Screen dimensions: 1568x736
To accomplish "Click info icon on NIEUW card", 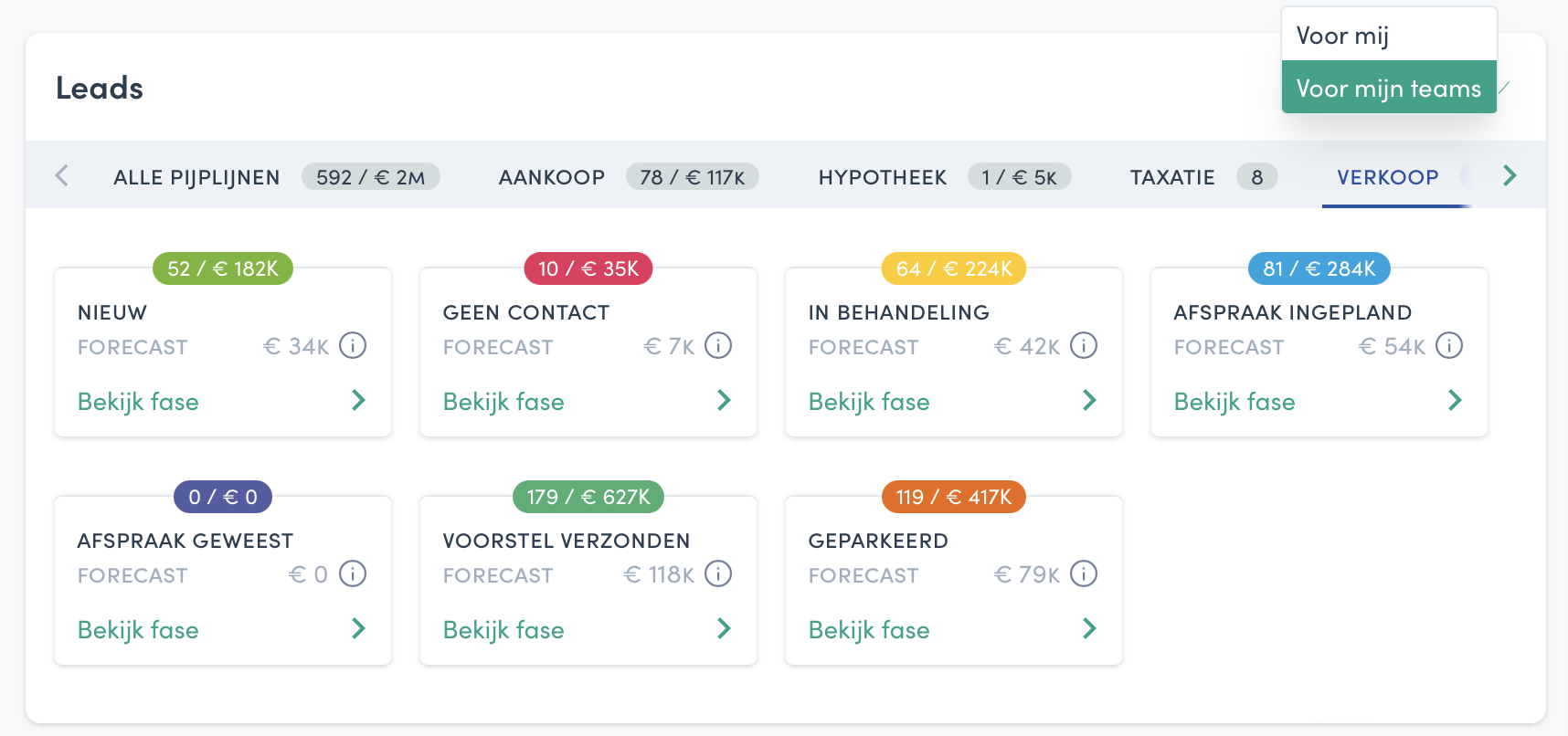I will [353, 346].
